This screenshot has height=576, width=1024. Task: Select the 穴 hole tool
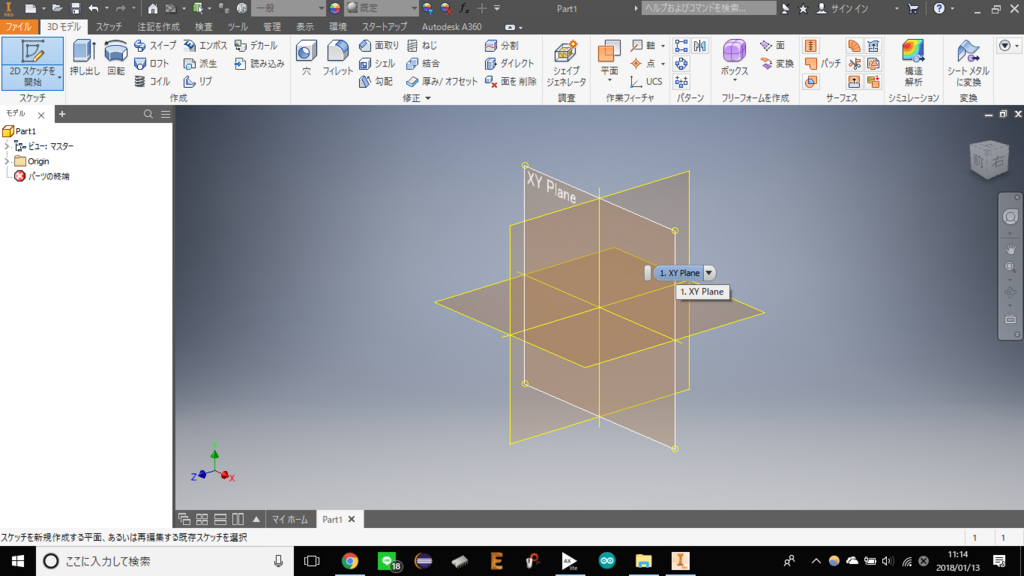(306, 57)
